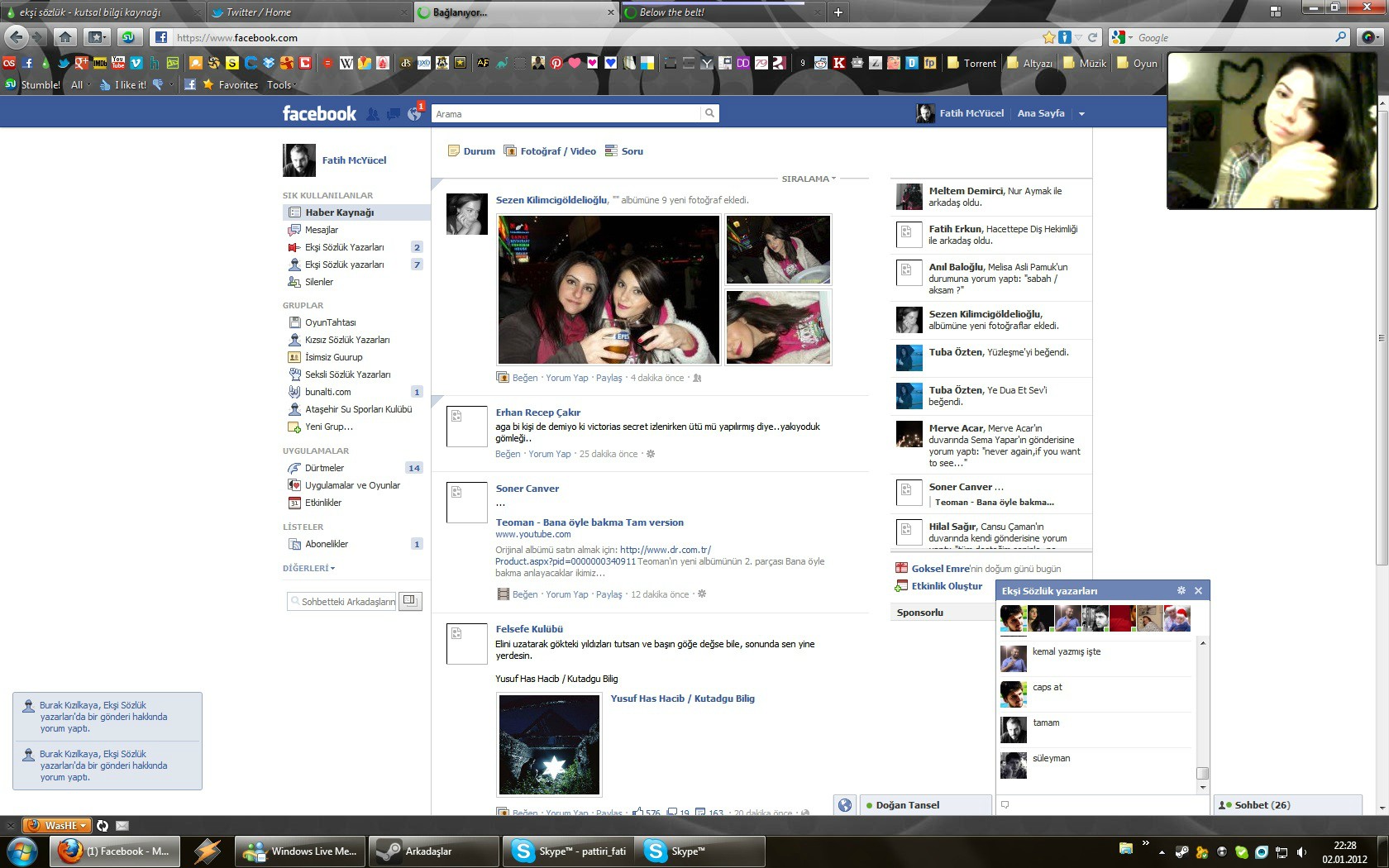The width and height of the screenshot is (1389, 868).
Task: Click the volume speaker icon in system tray
Action: point(1302,851)
